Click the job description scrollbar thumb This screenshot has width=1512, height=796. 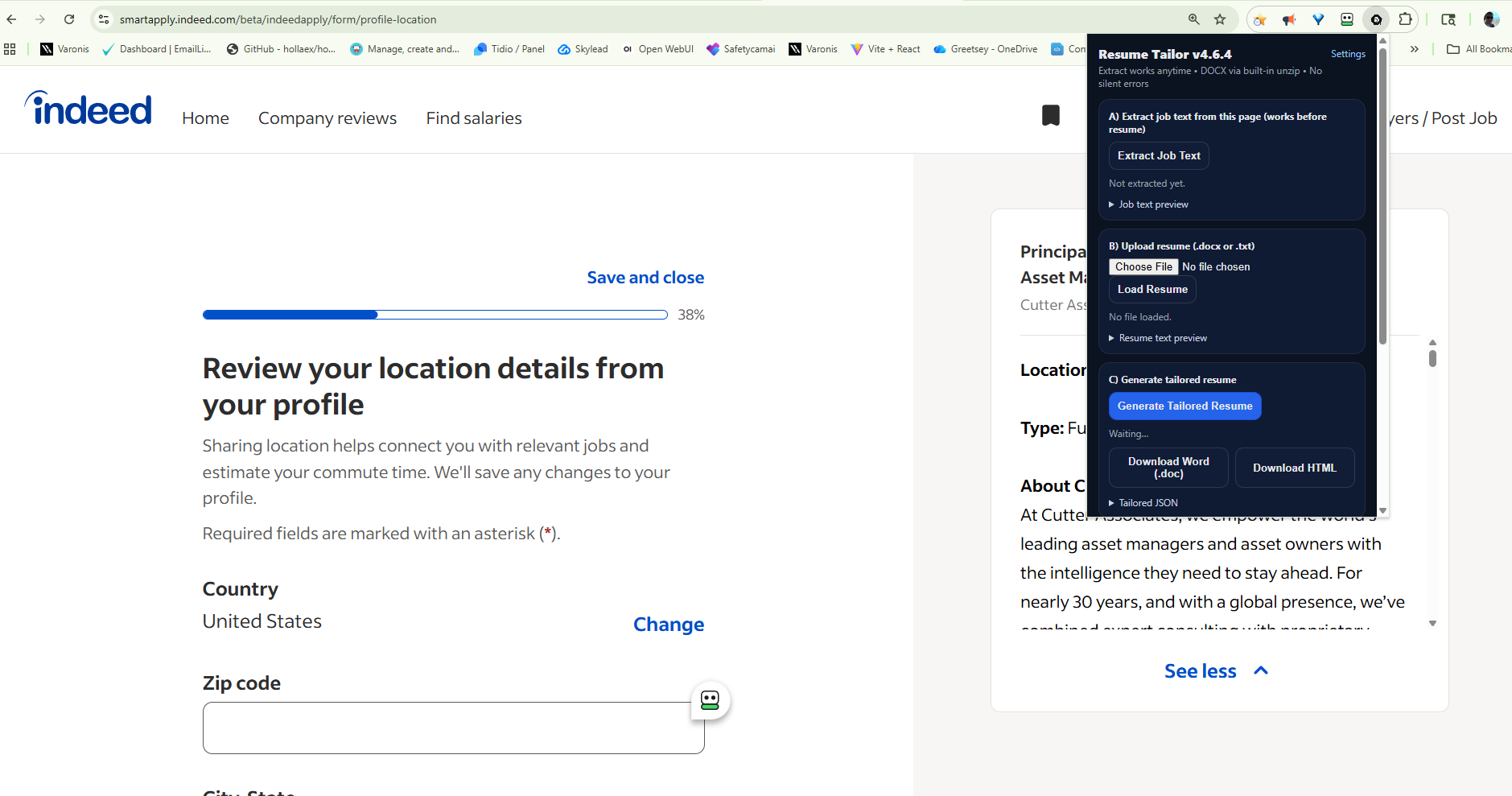(x=1432, y=358)
